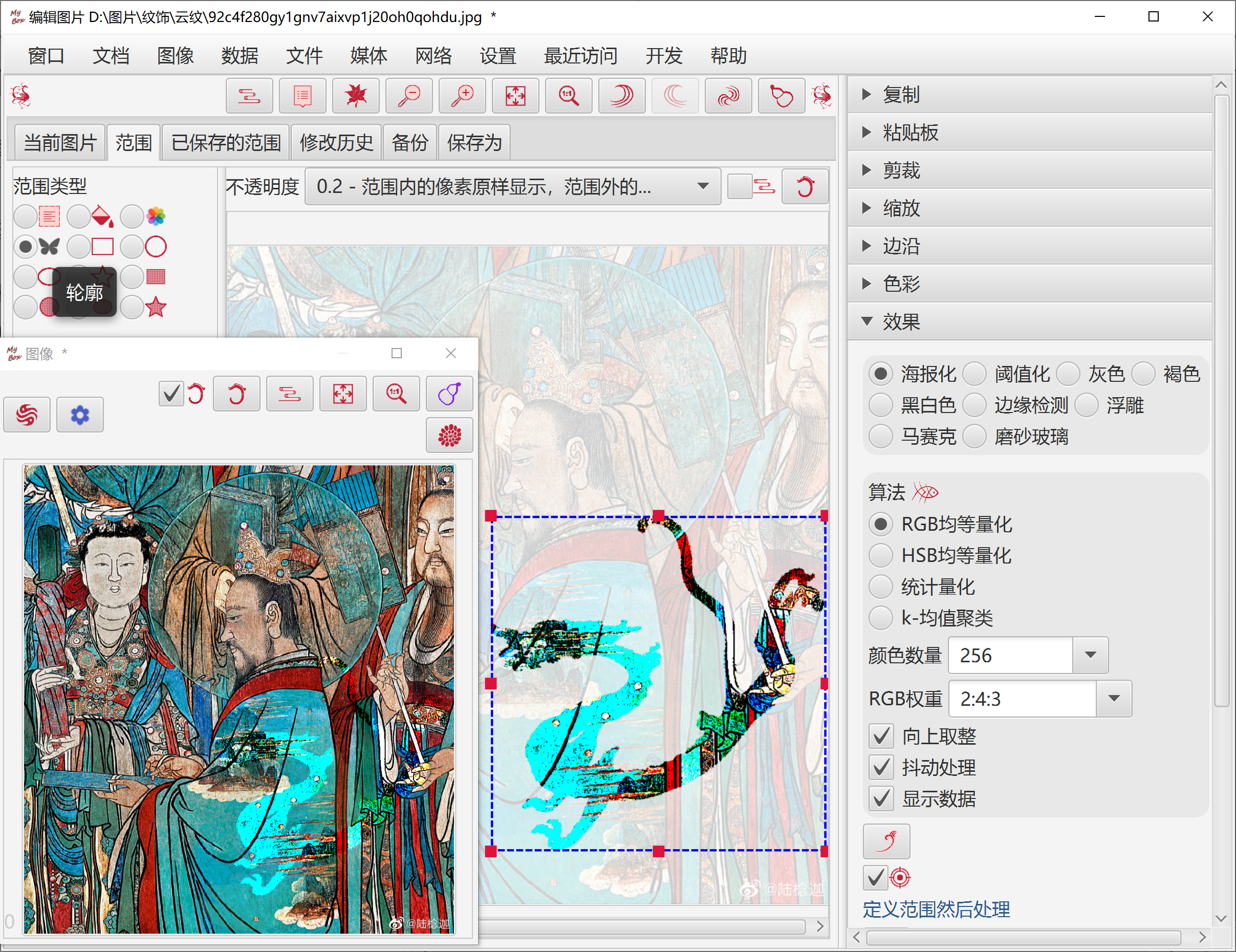Switch to the 保存为 tab
The image size is (1236, 952).
[474, 143]
